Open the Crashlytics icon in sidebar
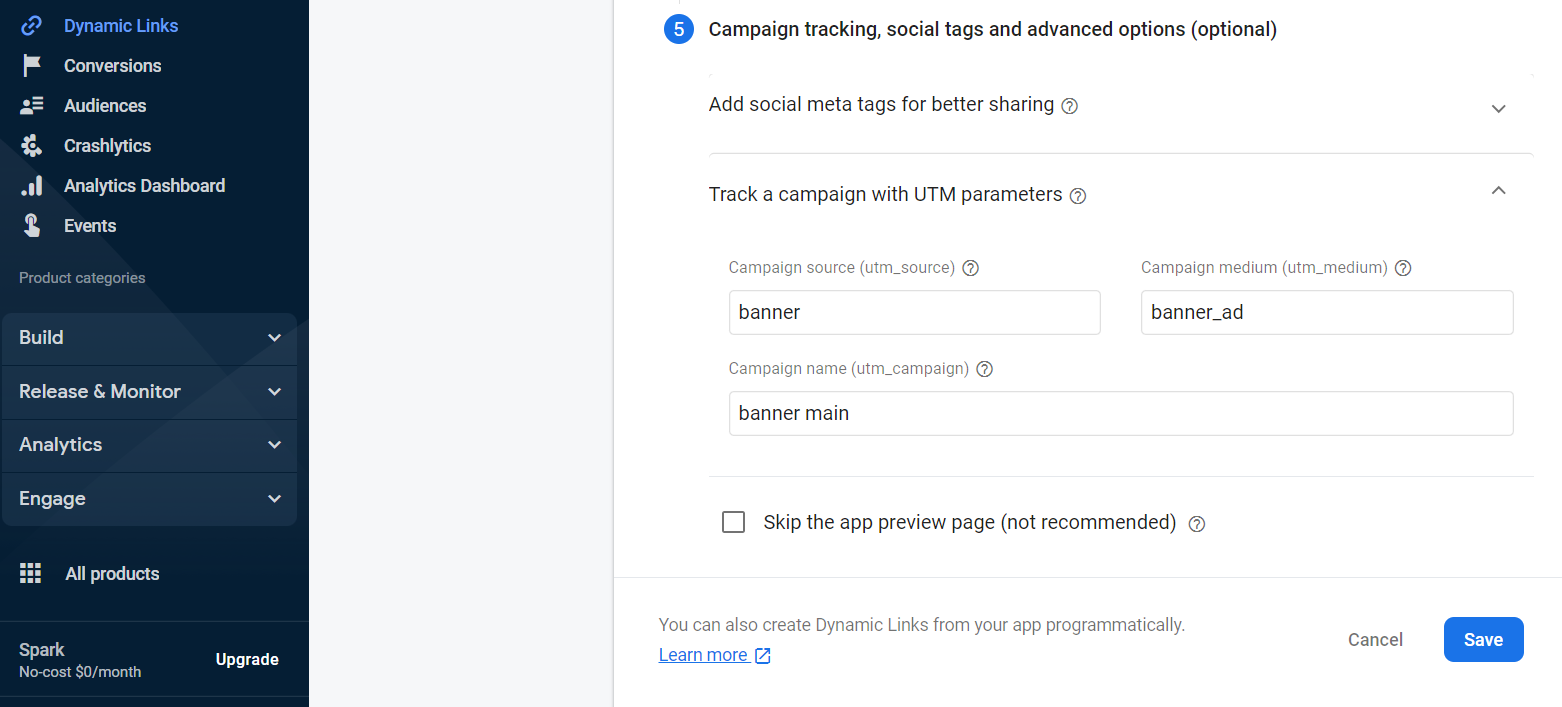This screenshot has height=707, width=1562. click(32, 146)
